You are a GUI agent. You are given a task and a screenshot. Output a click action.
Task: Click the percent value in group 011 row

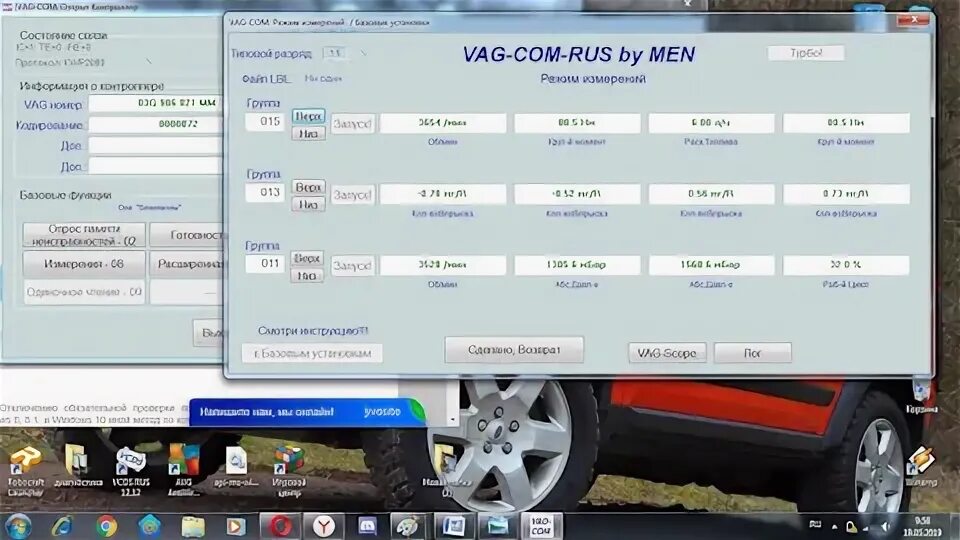pyautogui.click(x=846, y=265)
